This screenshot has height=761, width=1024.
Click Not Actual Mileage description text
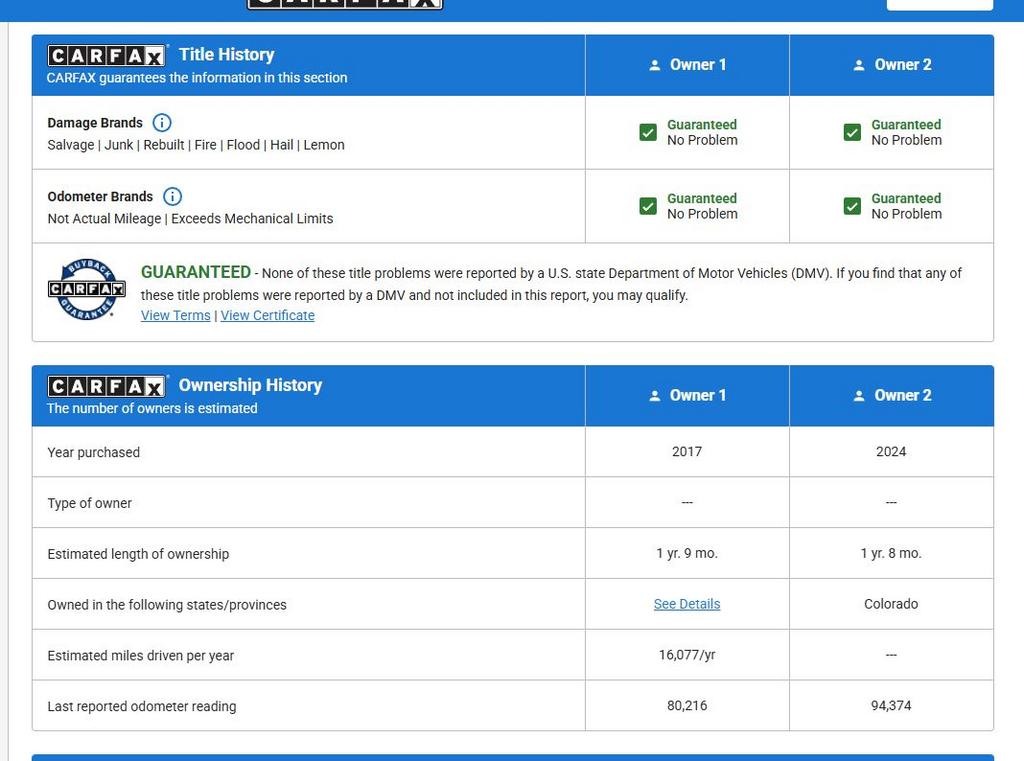click(x=190, y=219)
